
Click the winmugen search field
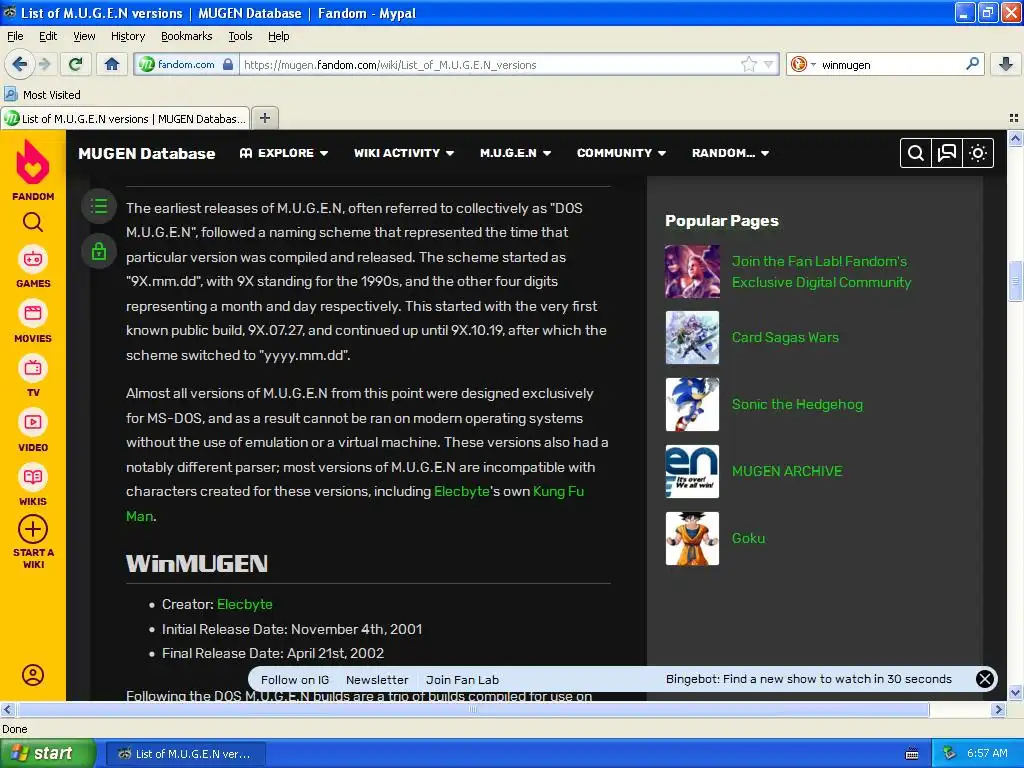(x=891, y=65)
